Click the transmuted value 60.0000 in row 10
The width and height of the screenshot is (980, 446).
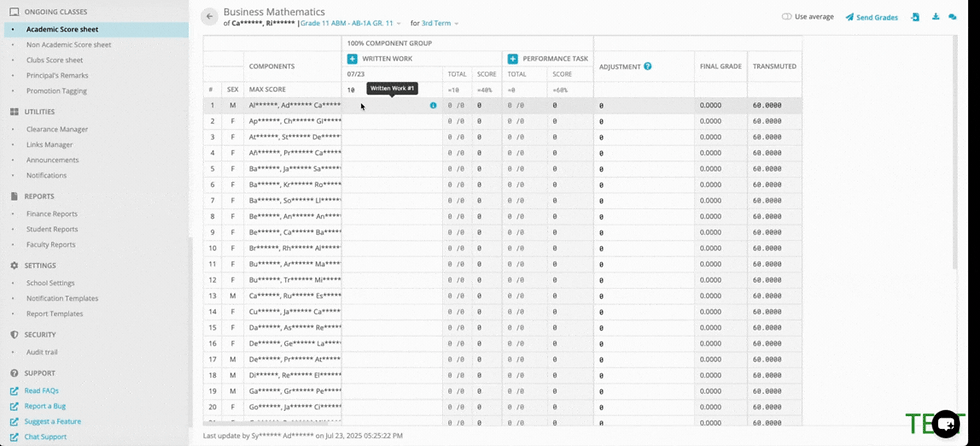click(x=767, y=249)
